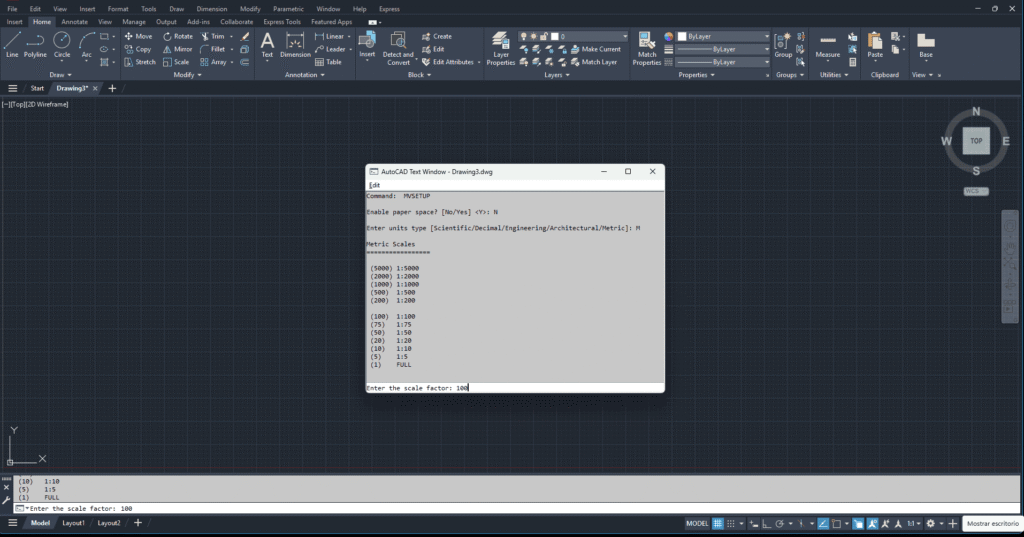The width and height of the screenshot is (1024, 537).
Task: Expand the Utilities panel
Action: click(834, 74)
